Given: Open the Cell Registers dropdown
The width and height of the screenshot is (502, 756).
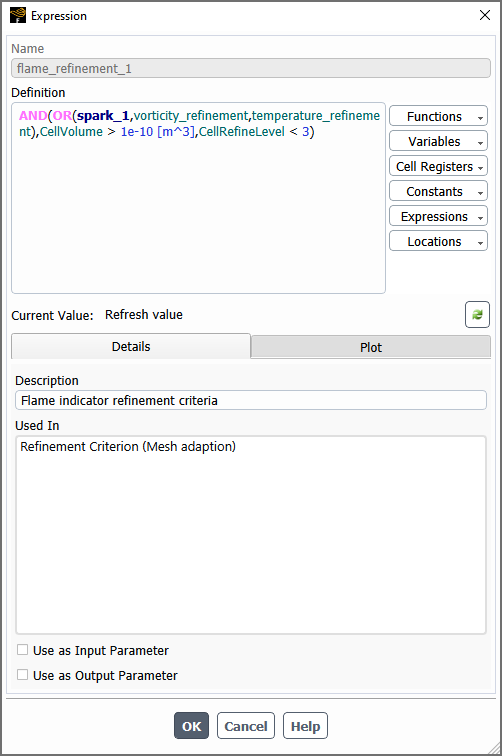Looking at the screenshot, I should pyautogui.click(x=438, y=166).
